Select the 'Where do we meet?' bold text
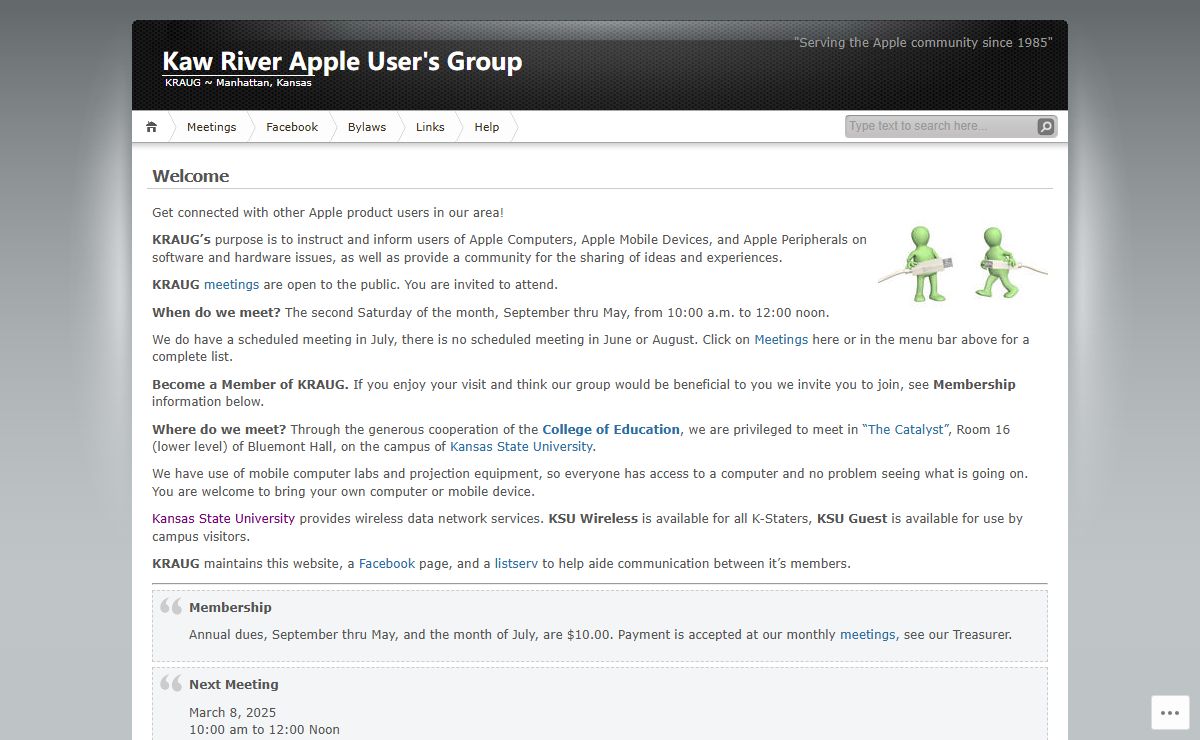This screenshot has height=740, width=1200. point(219,430)
